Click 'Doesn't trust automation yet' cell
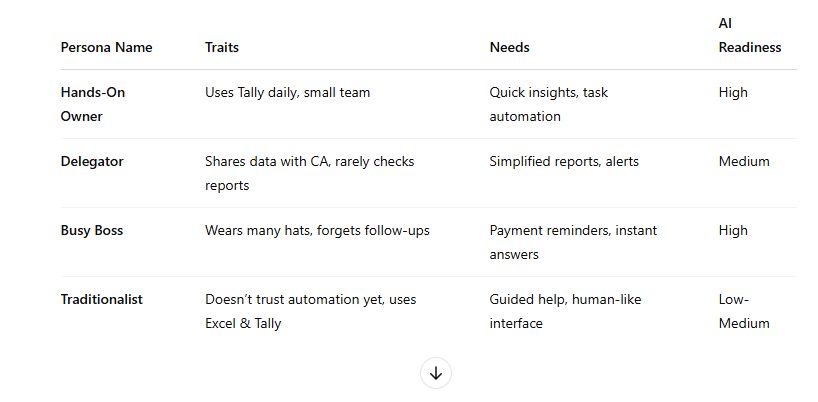 pyautogui.click(x=310, y=311)
